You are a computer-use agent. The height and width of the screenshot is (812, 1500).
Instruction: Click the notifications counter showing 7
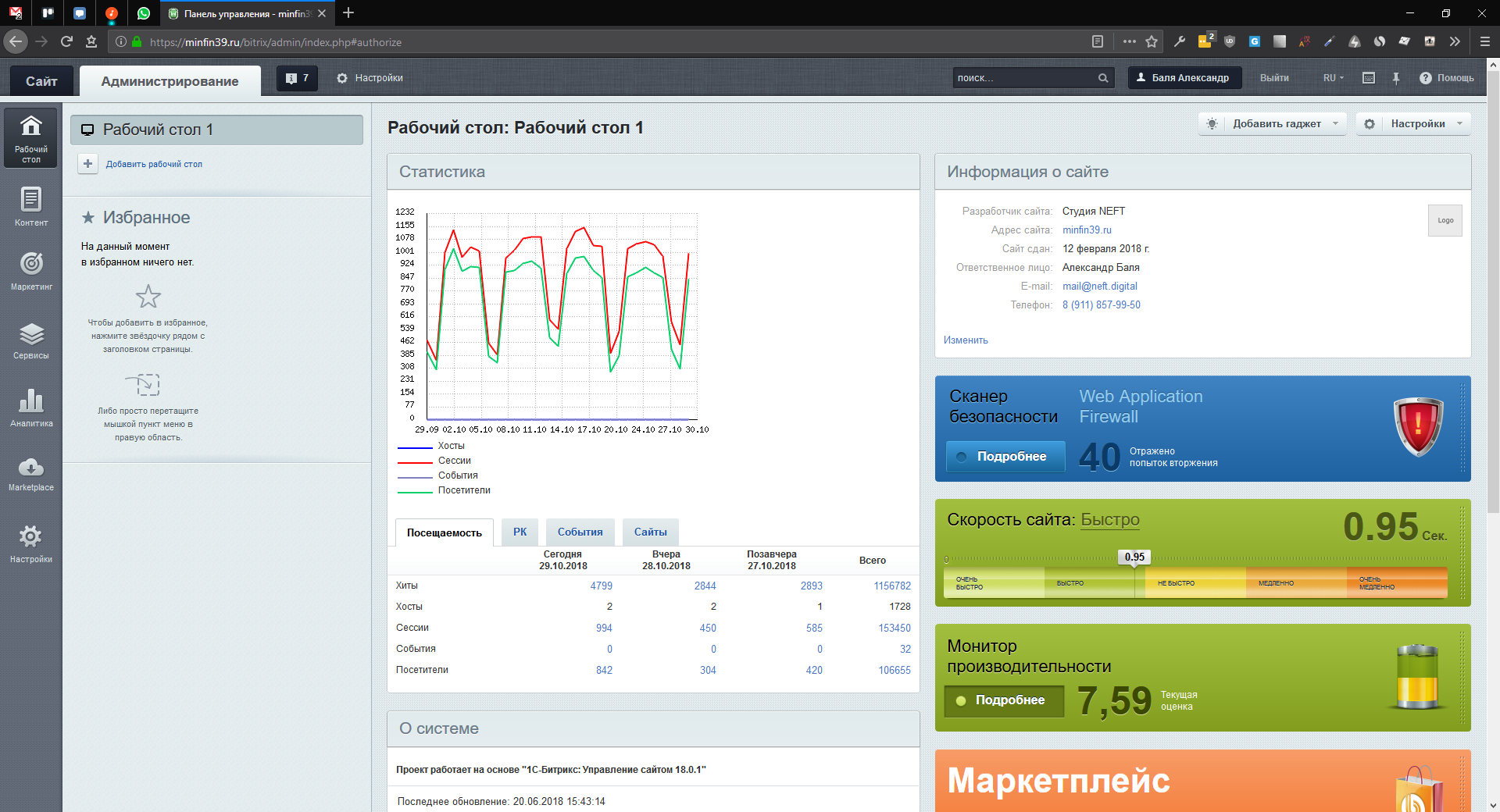[x=297, y=78]
